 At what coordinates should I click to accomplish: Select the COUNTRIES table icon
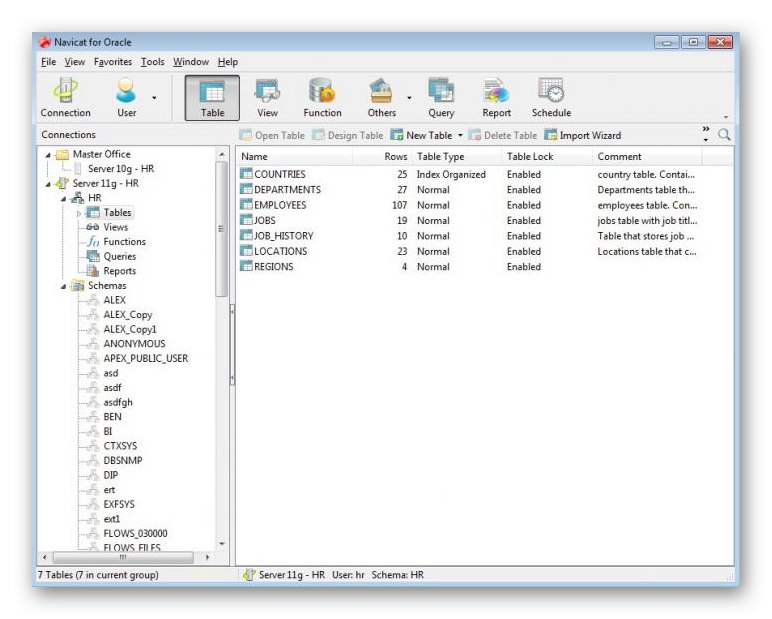coord(246,174)
